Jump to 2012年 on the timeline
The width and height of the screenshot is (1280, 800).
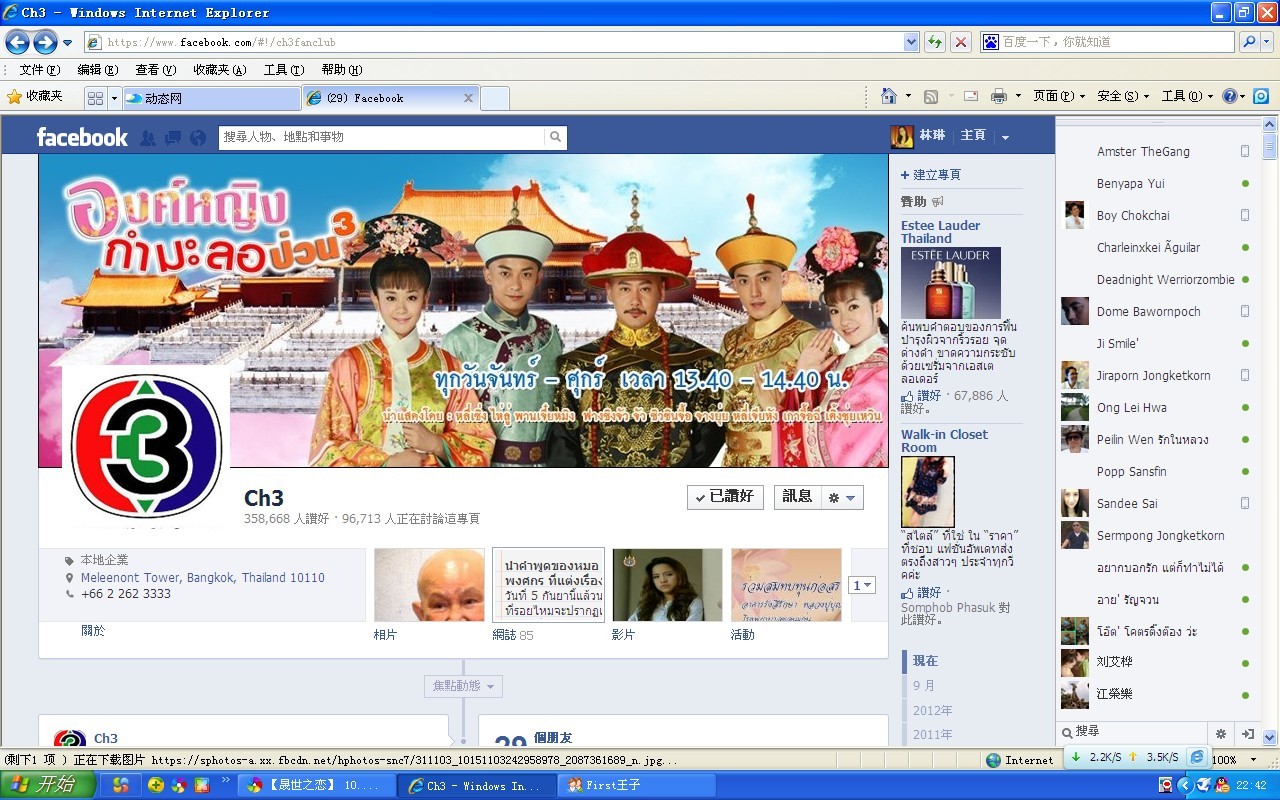click(x=932, y=711)
